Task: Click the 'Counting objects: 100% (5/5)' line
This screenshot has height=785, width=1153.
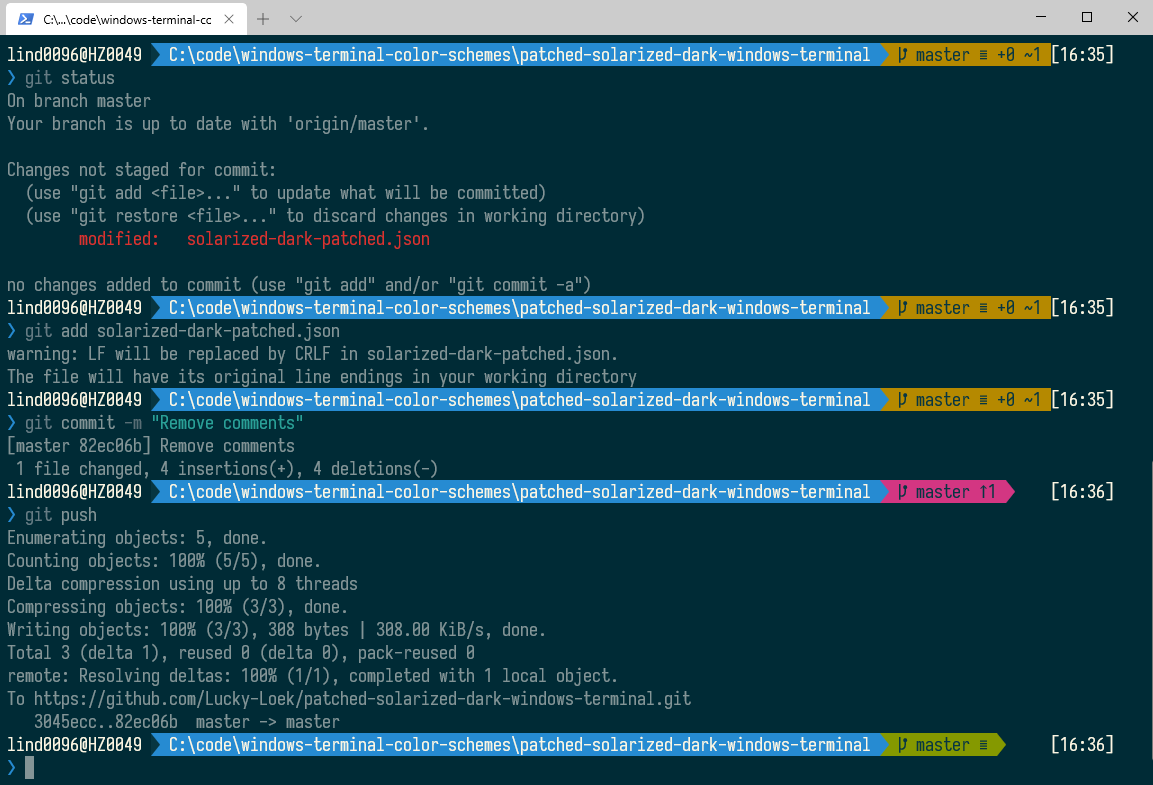Action: pos(164,561)
